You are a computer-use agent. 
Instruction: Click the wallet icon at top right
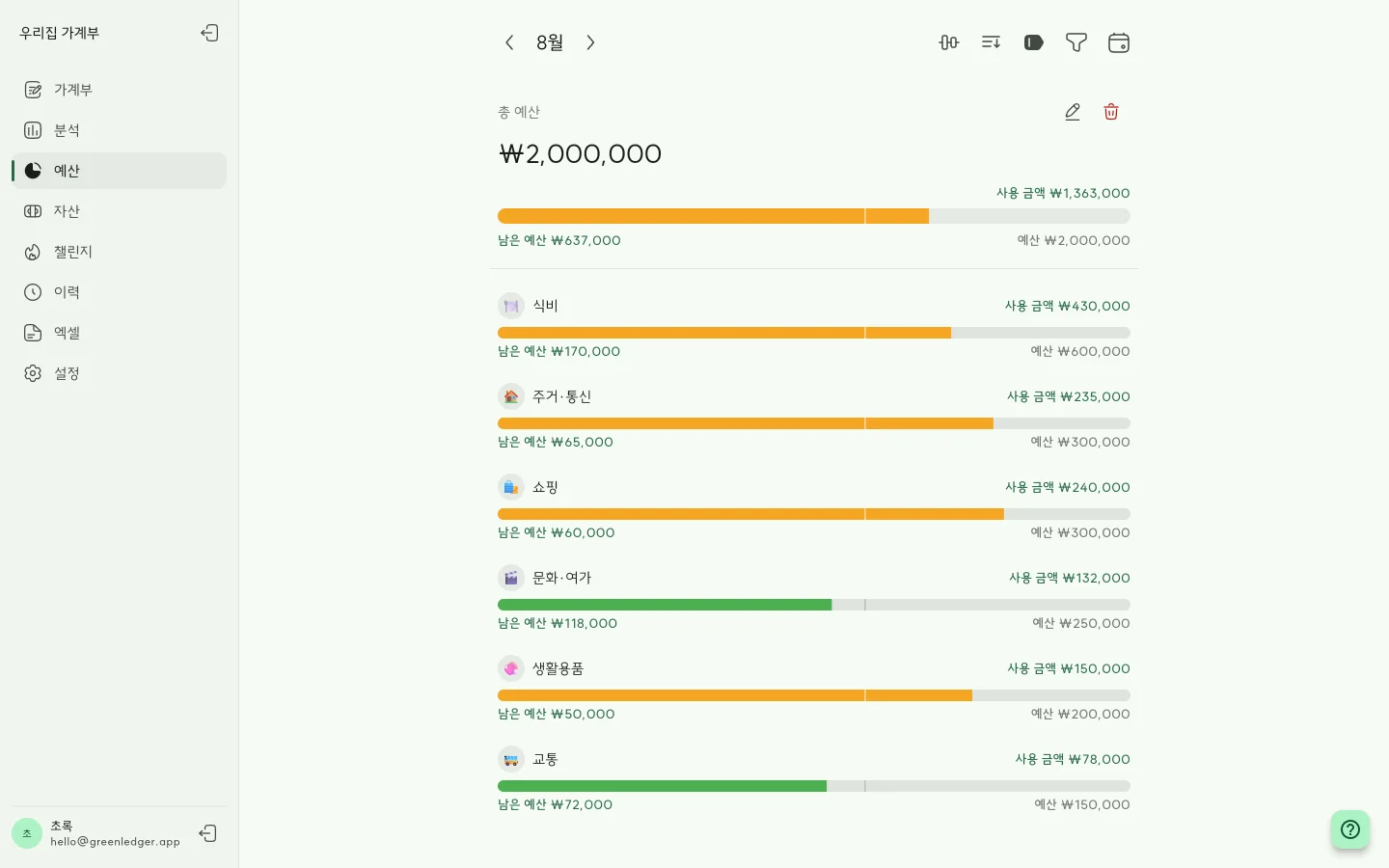(x=1119, y=42)
